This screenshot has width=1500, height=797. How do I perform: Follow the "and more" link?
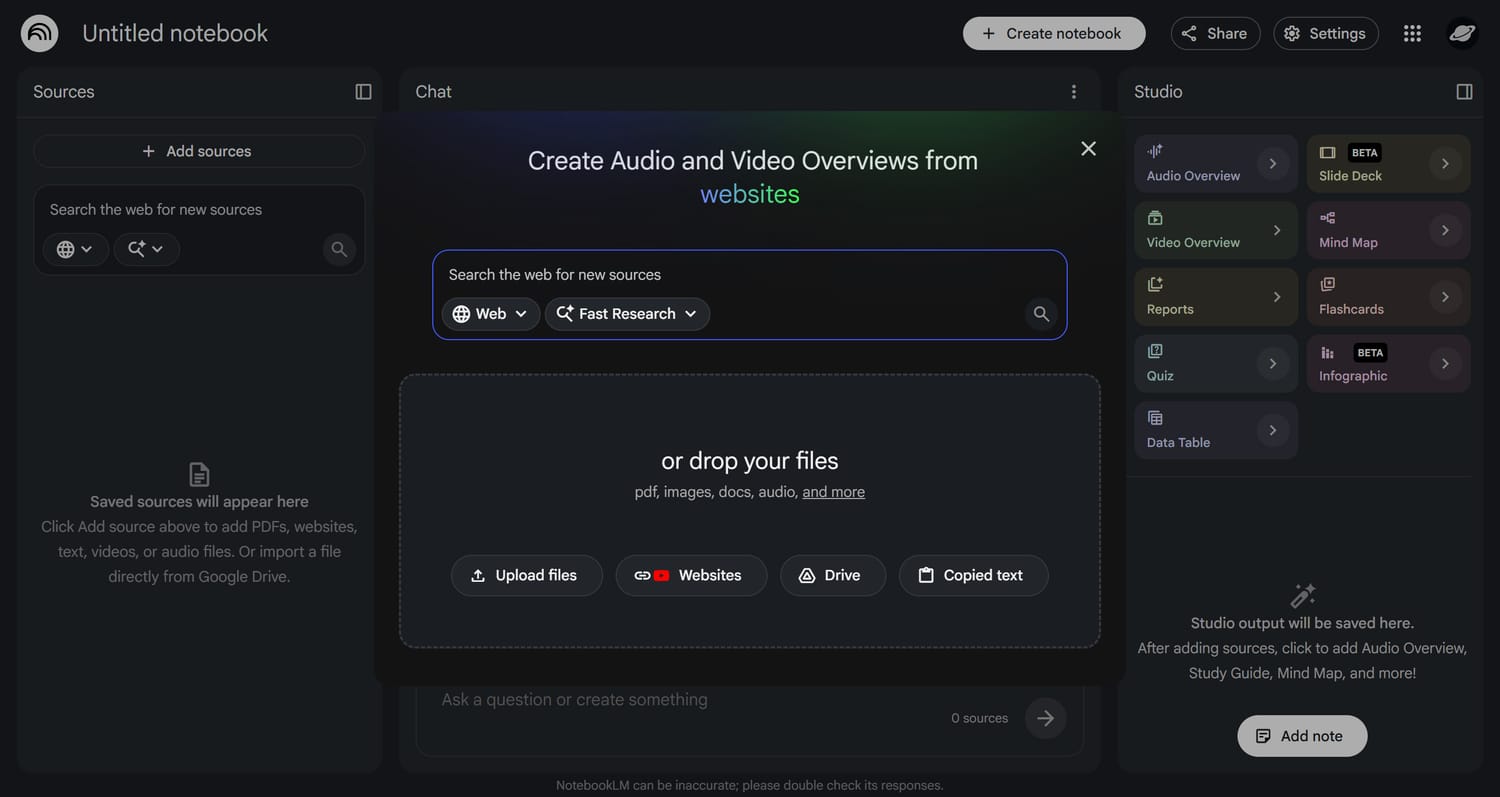pos(833,492)
